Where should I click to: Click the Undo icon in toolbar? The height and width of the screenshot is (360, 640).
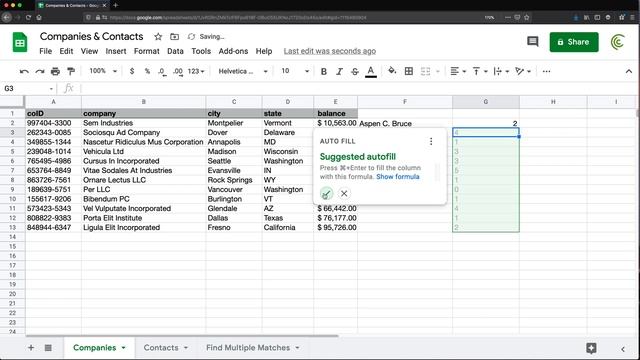tap(24, 71)
